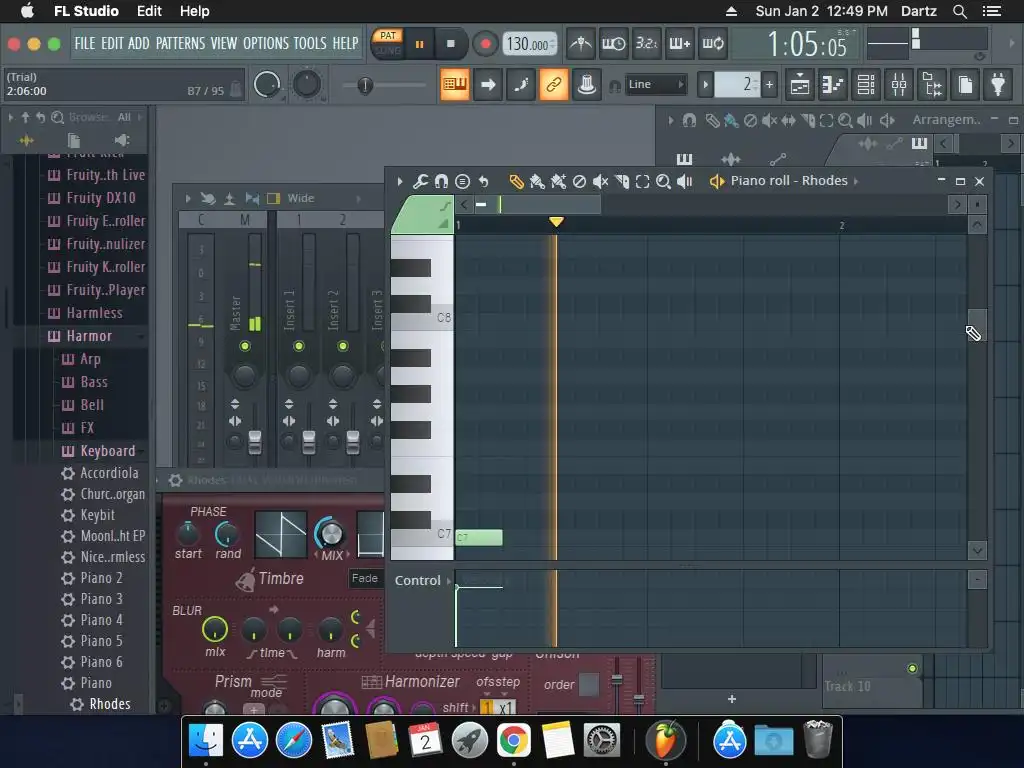The width and height of the screenshot is (1024, 768).
Task: Open audio plugin manager plug icon
Action: coord(998,84)
